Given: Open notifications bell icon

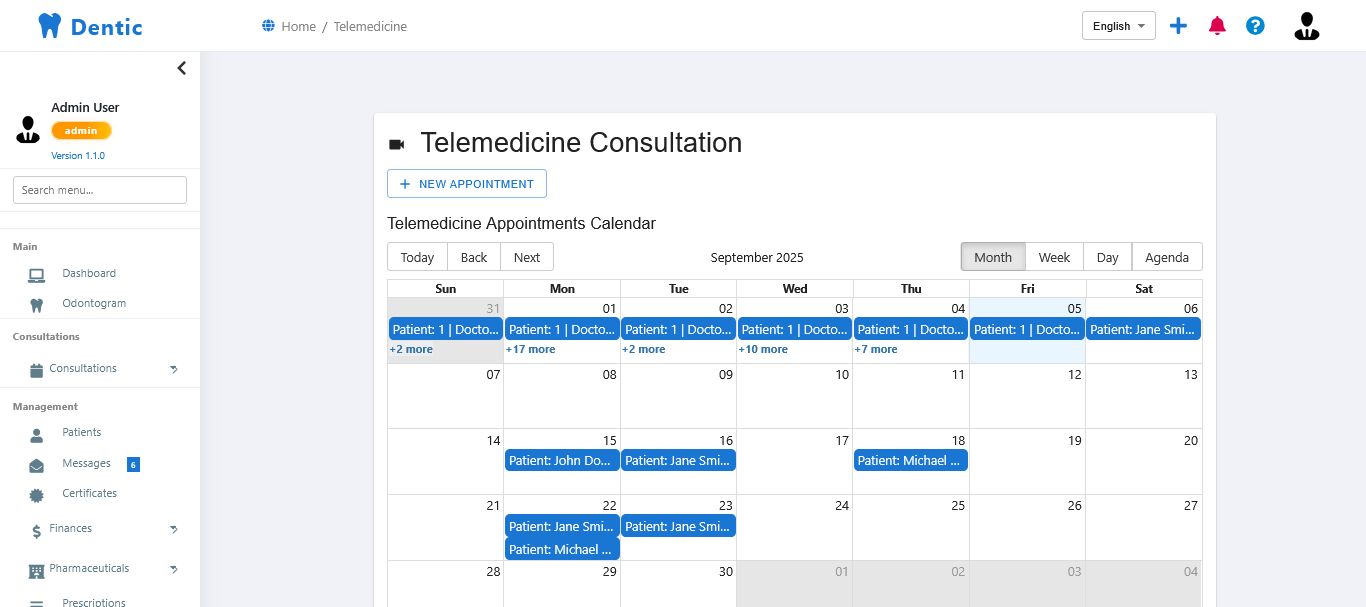Looking at the screenshot, I should (x=1217, y=26).
